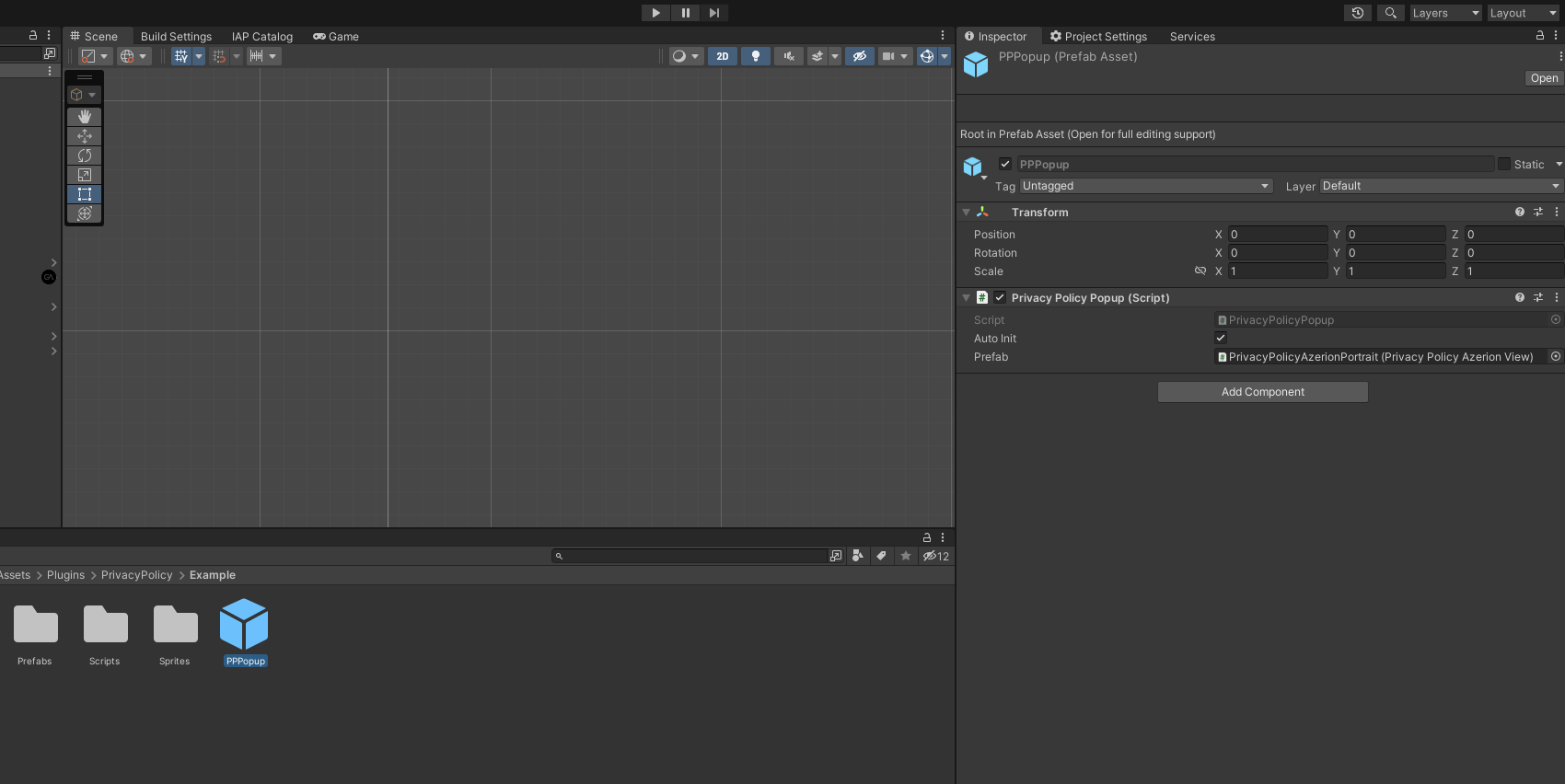Toggle grid visibility icon
The image size is (1565, 784).
click(x=181, y=56)
